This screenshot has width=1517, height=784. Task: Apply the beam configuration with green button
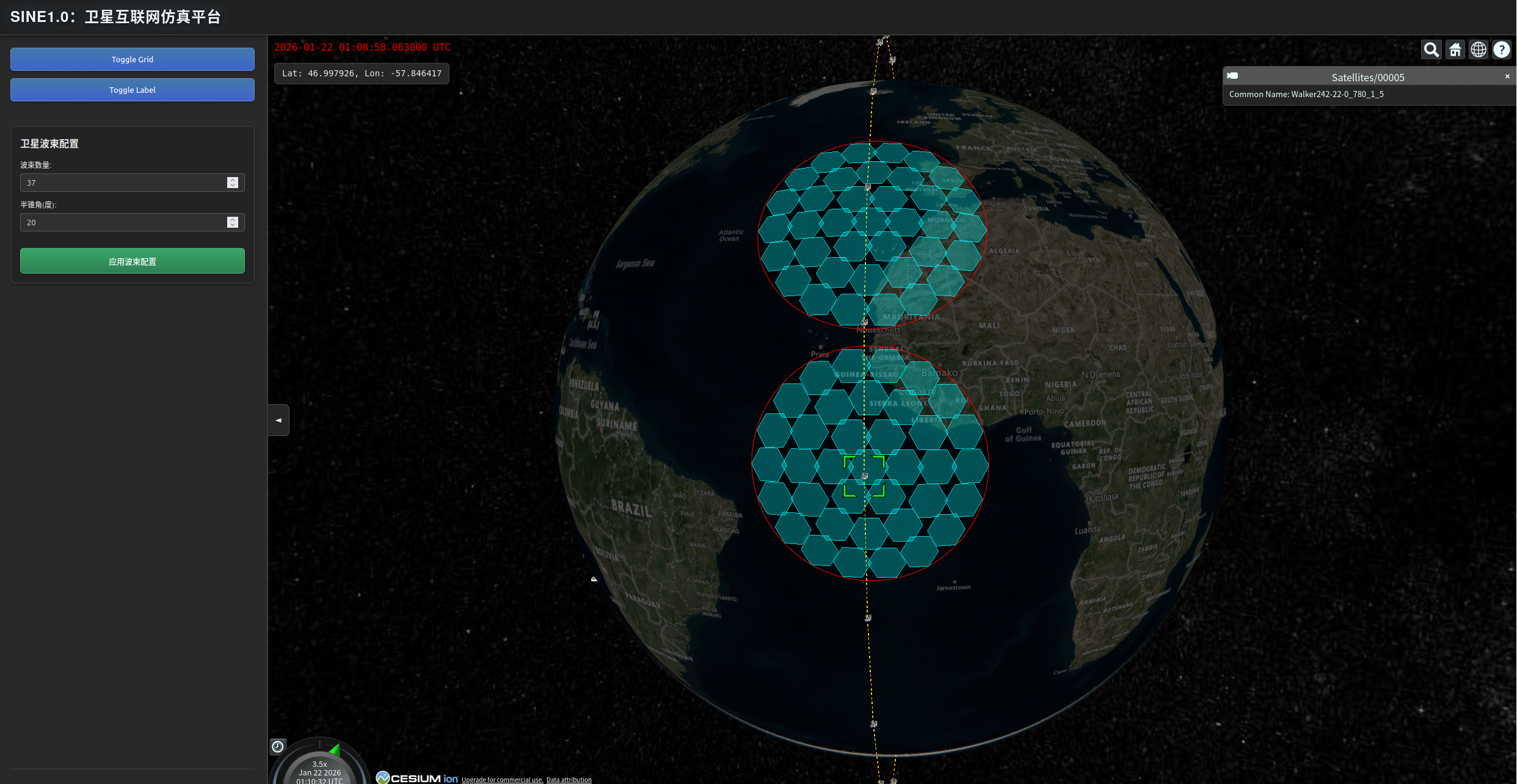click(133, 261)
